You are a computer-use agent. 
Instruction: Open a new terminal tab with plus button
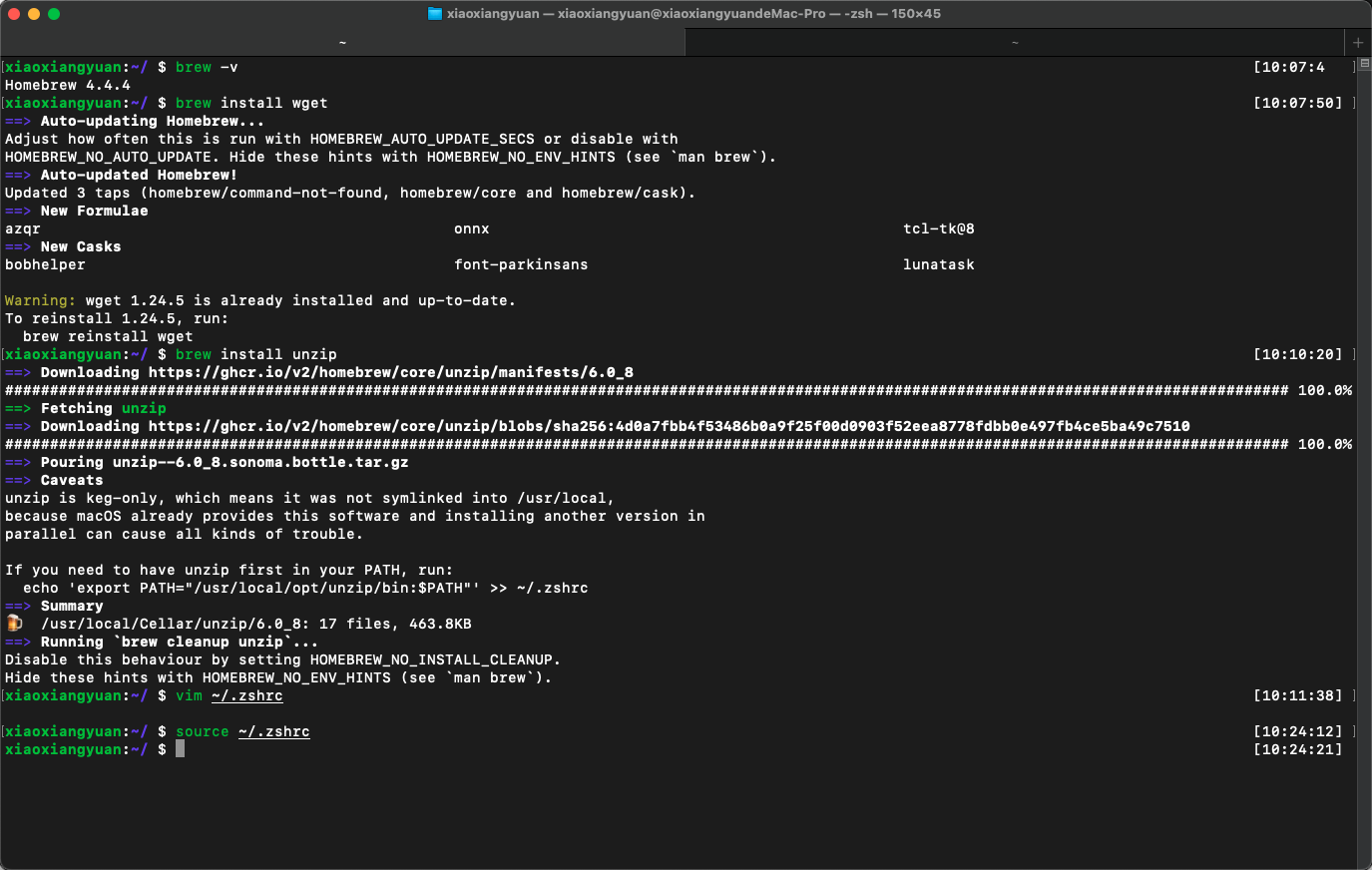click(x=1358, y=43)
